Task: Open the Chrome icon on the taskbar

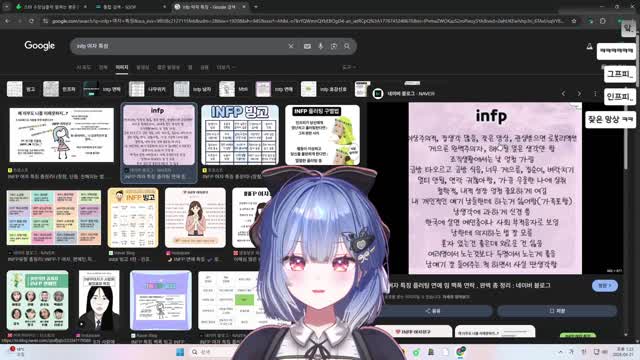Action: pyautogui.click(x=461, y=351)
